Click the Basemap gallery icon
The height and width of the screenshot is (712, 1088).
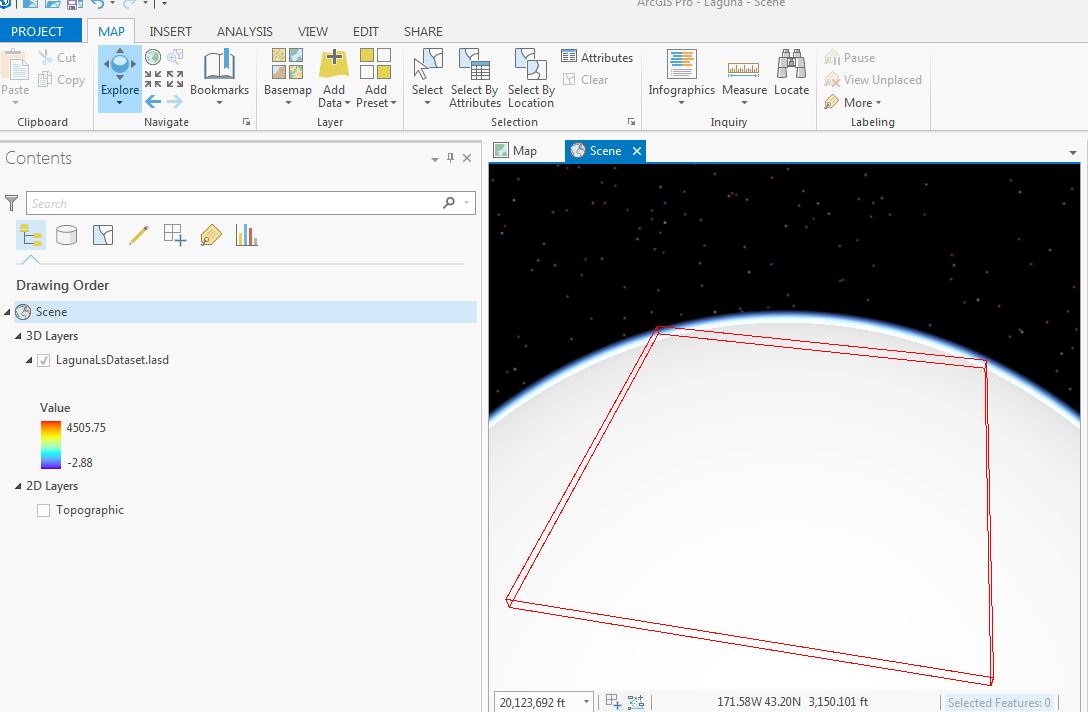(287, 64)
